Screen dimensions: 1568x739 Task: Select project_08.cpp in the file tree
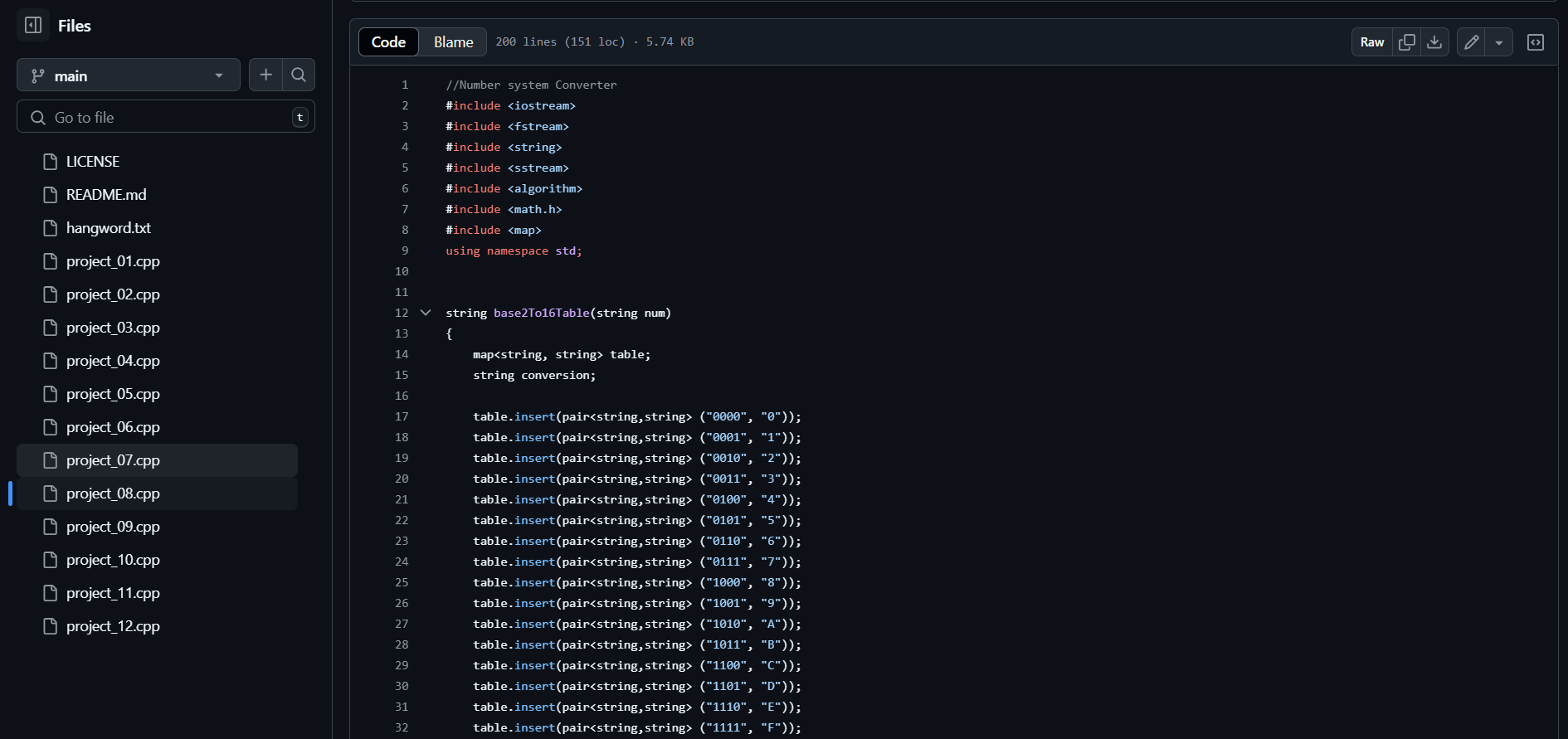pyautogui.click(x=157, y=493)
